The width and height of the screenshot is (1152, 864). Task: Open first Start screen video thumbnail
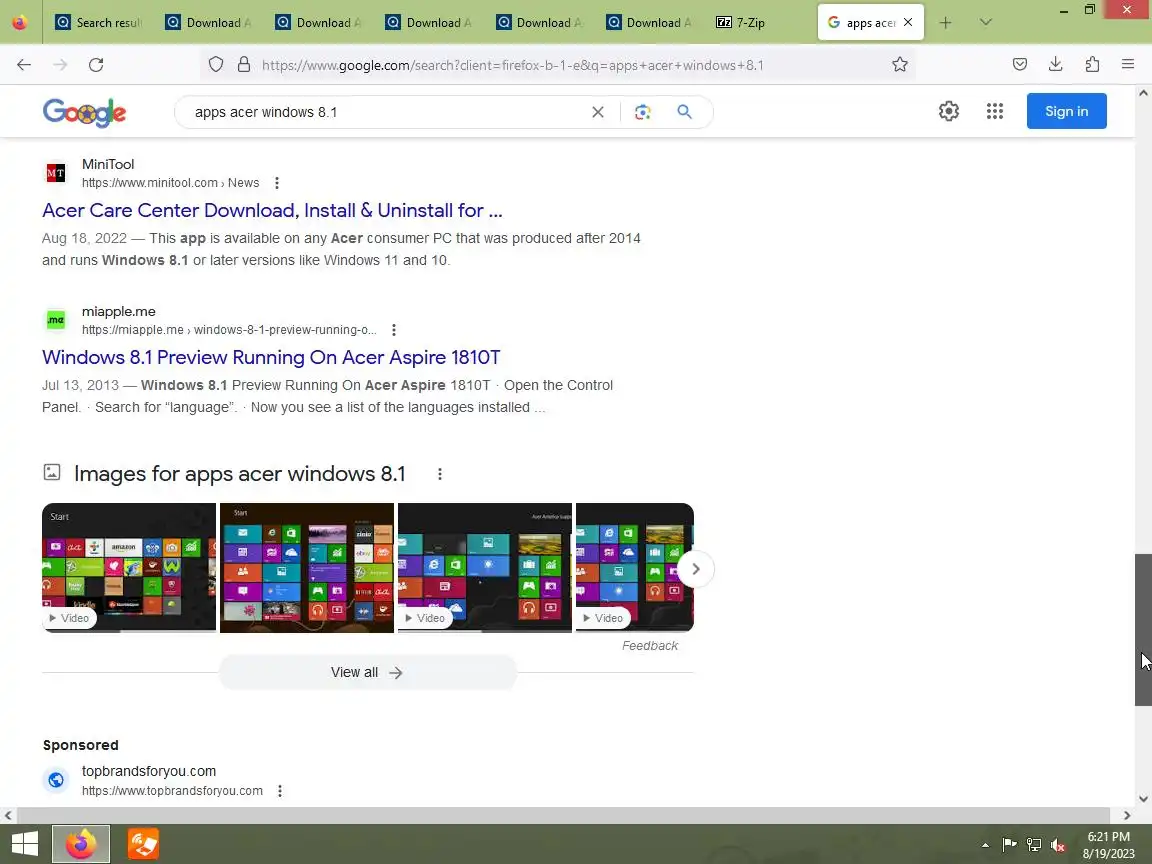click(x=129, y=567)
